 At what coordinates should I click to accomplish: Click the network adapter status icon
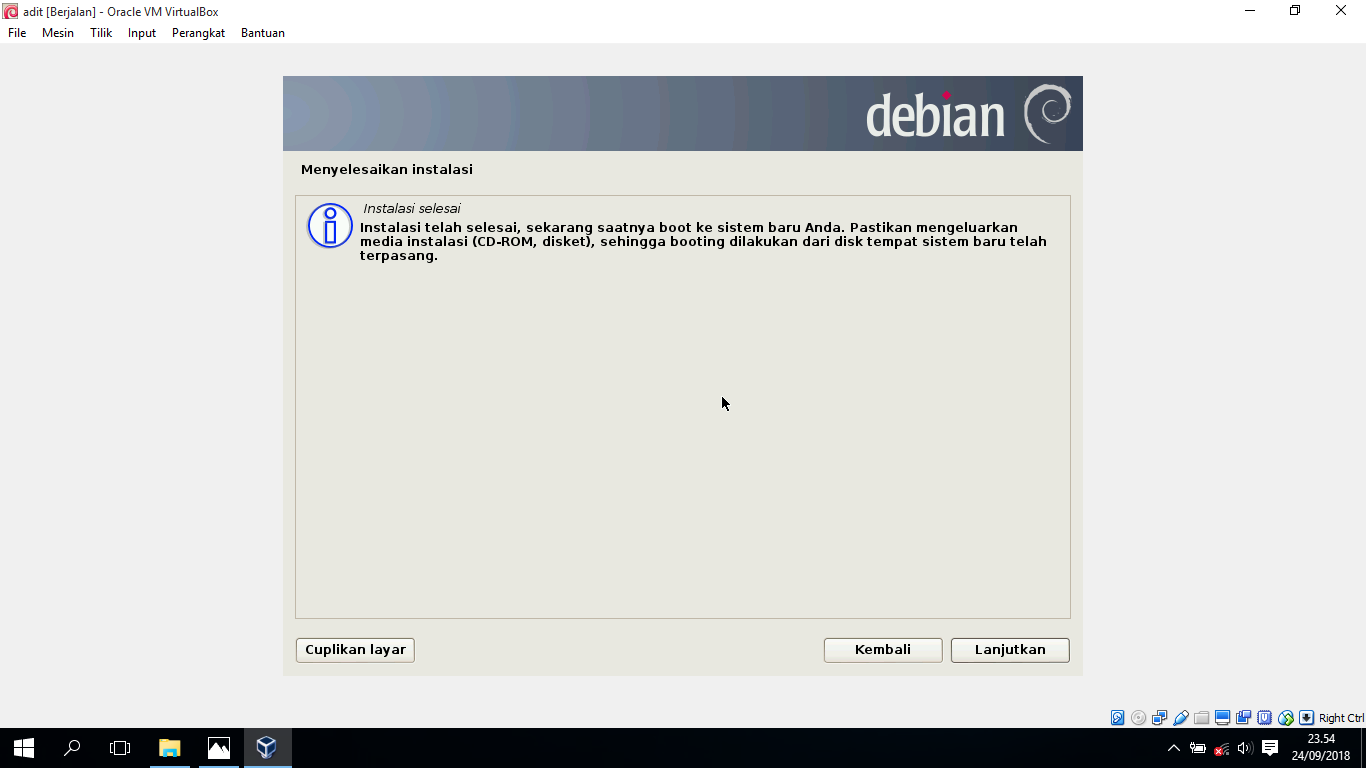(1159, 717)
